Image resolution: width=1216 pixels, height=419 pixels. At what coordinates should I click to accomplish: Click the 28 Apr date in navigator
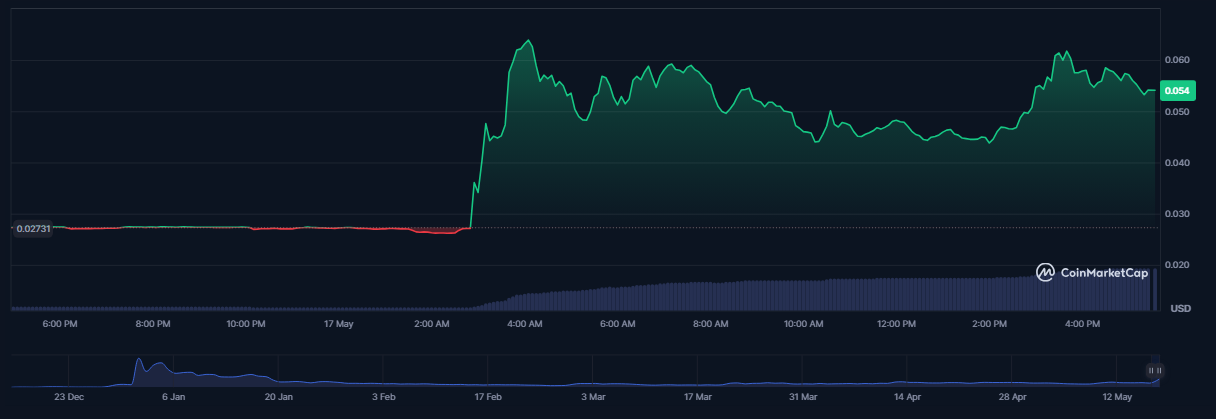point(1013,397)
